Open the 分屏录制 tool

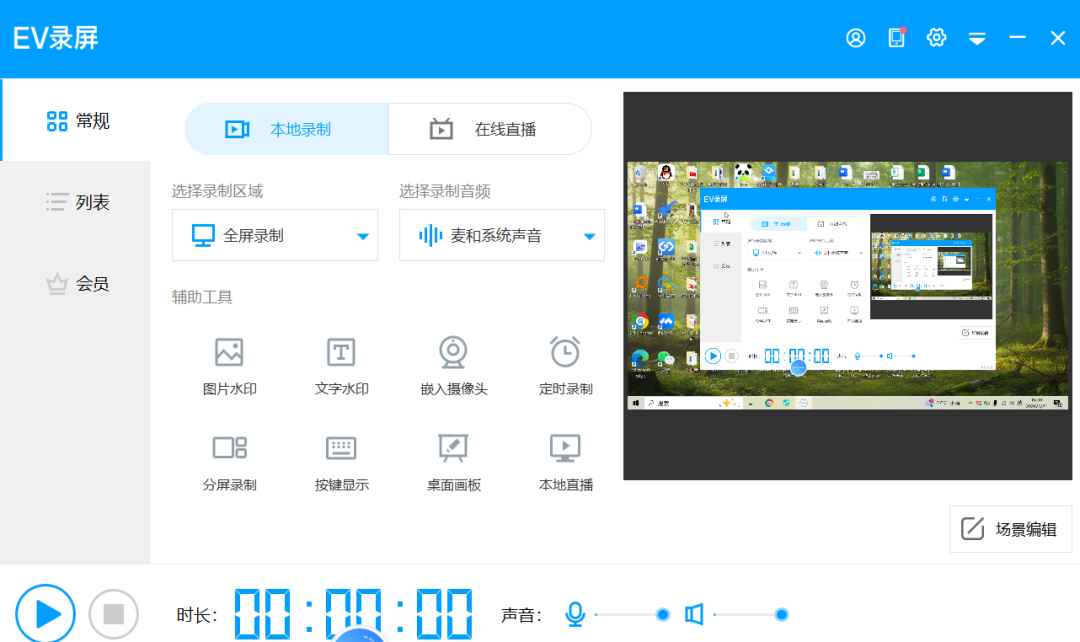[x=229, y=462]
